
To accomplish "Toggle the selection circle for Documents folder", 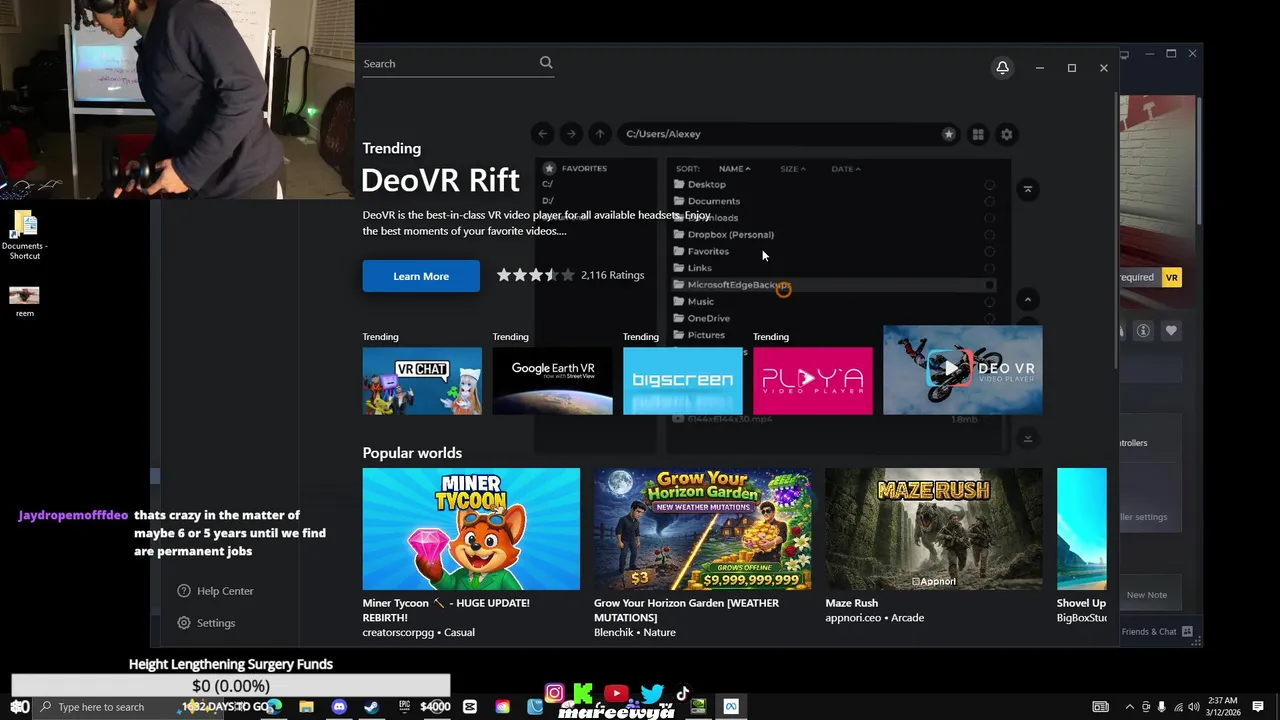I will pos(990,201).
